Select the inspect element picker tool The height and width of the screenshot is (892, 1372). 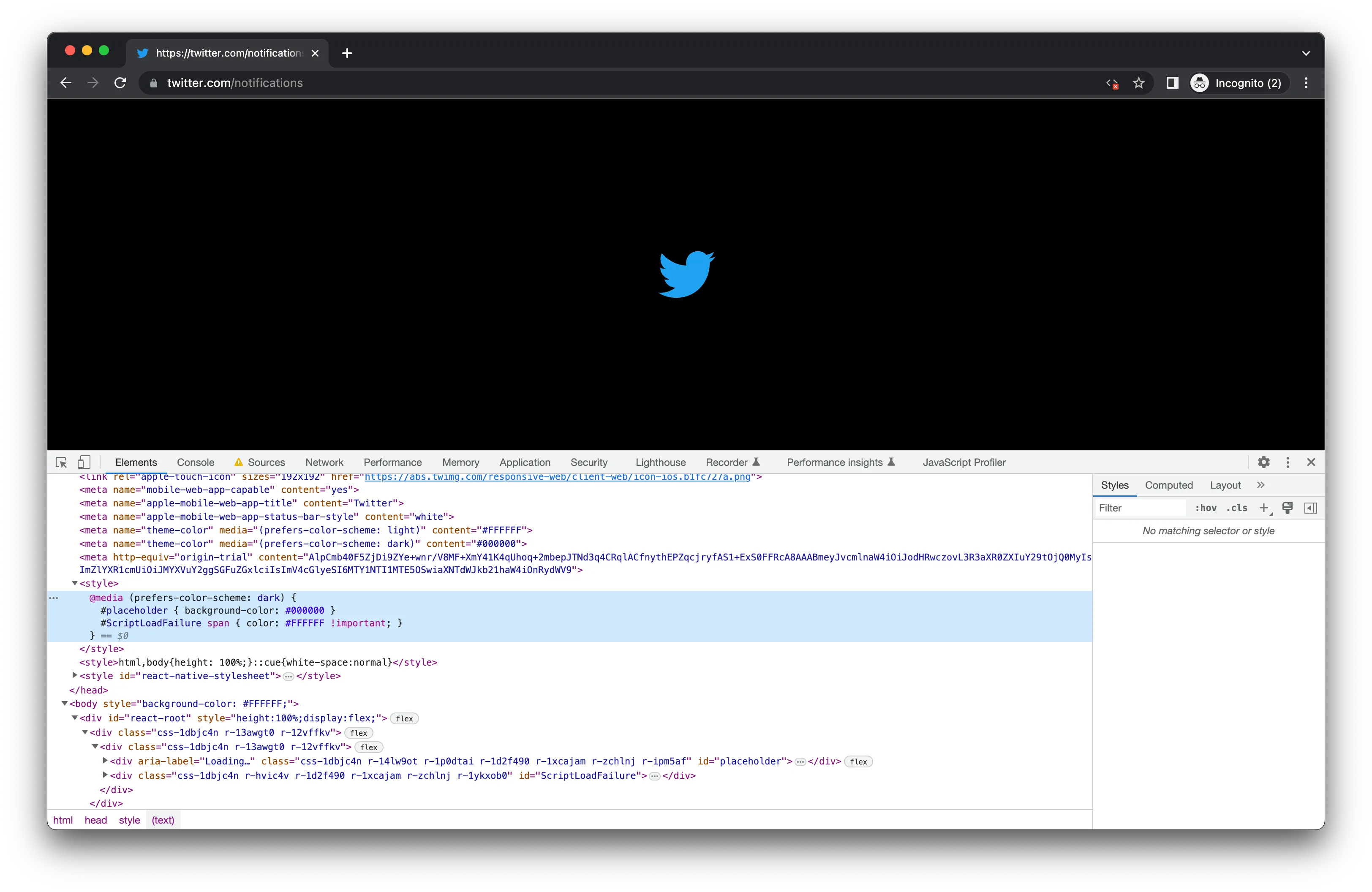click(x=61, y=462)
